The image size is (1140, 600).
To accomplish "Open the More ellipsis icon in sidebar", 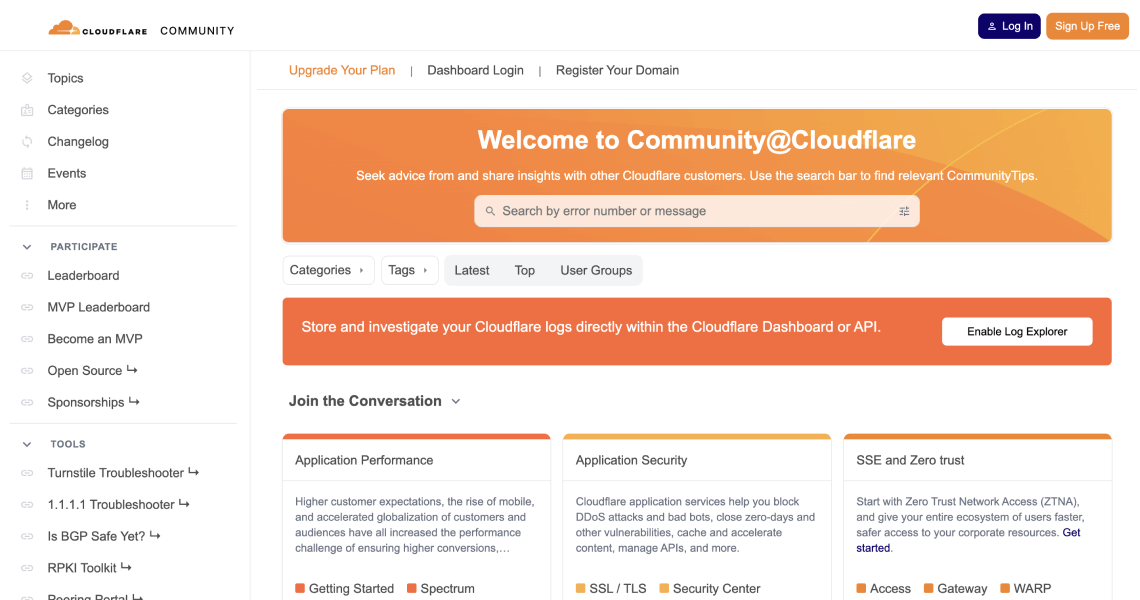I will [x=28, y=205].
